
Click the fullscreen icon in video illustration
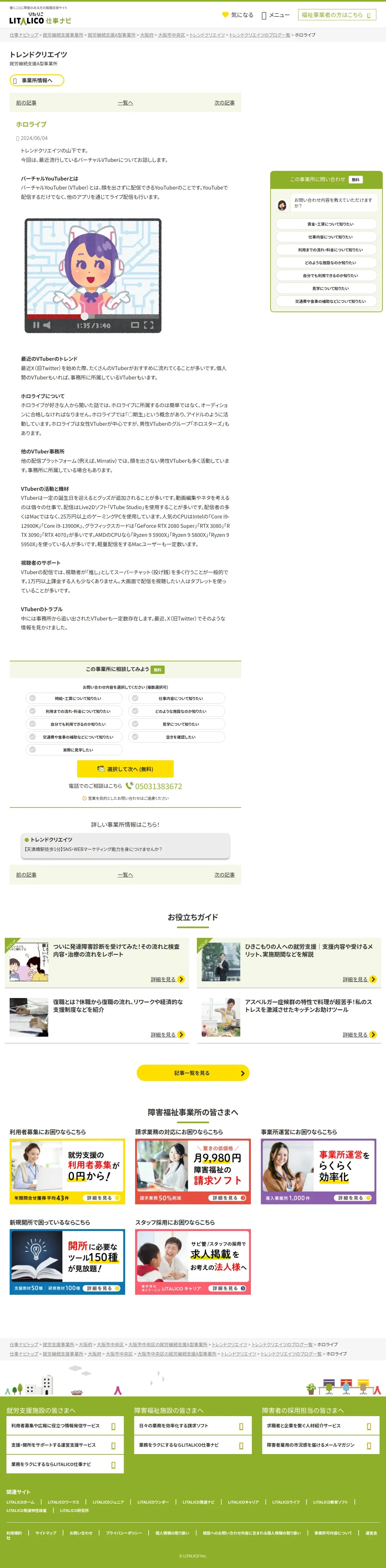click(149, 325)
